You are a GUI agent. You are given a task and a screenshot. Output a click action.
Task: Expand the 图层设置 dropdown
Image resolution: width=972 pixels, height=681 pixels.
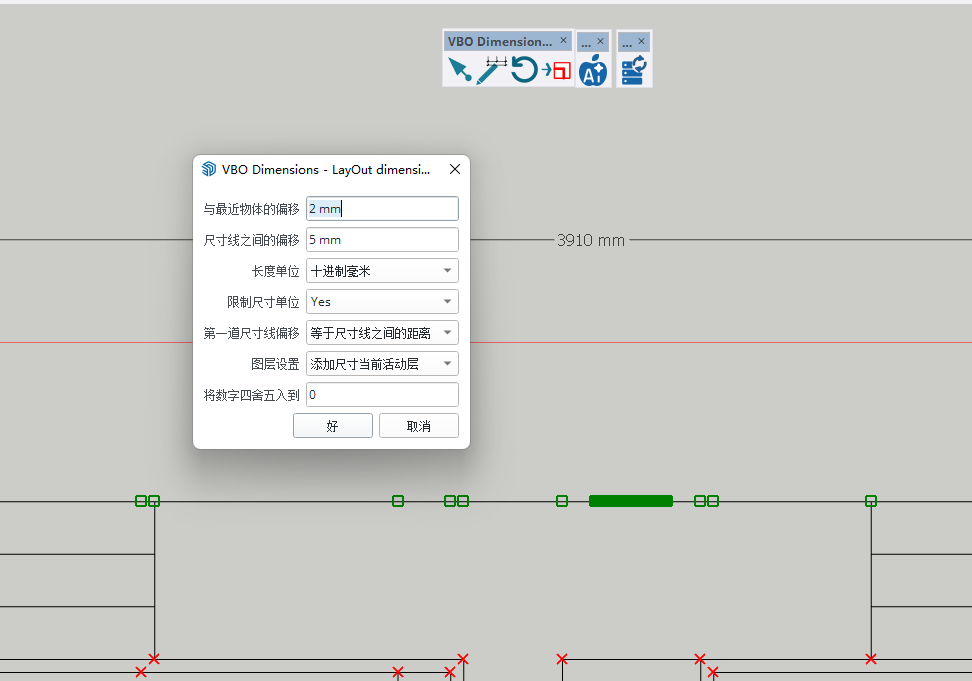tap(382, 364)
